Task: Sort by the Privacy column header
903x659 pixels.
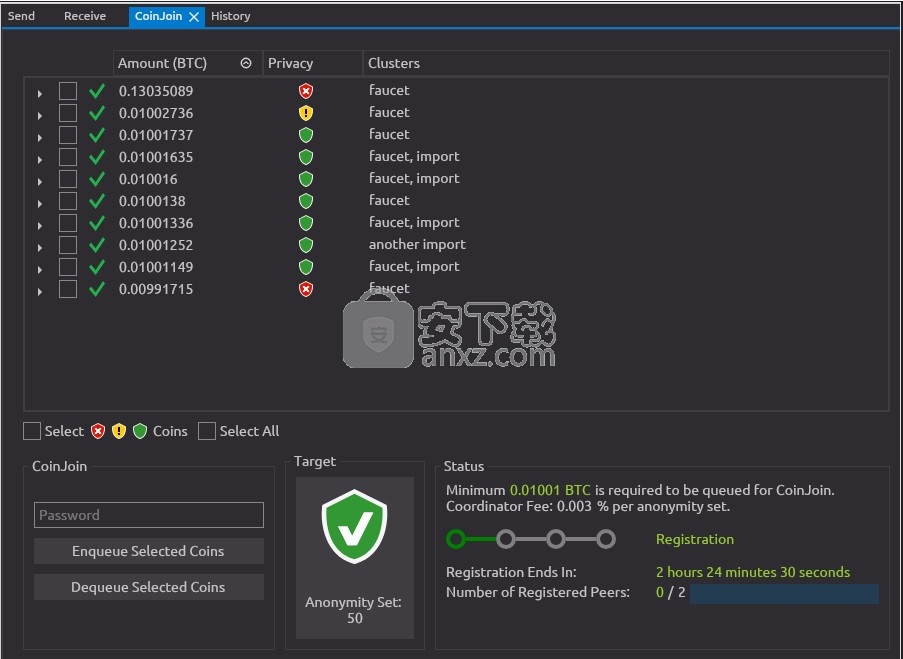Action: pos(313,63)
